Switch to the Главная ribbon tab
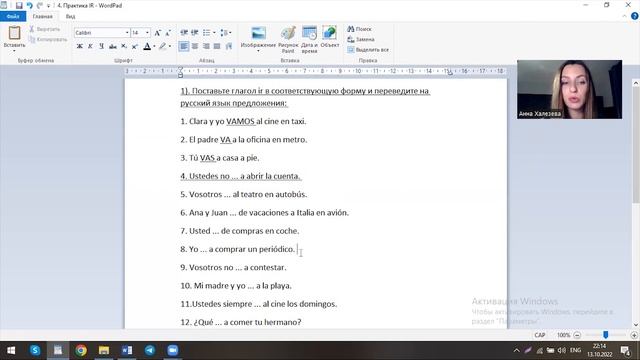The height and width of the screenshot is (360, 640). 42,16
